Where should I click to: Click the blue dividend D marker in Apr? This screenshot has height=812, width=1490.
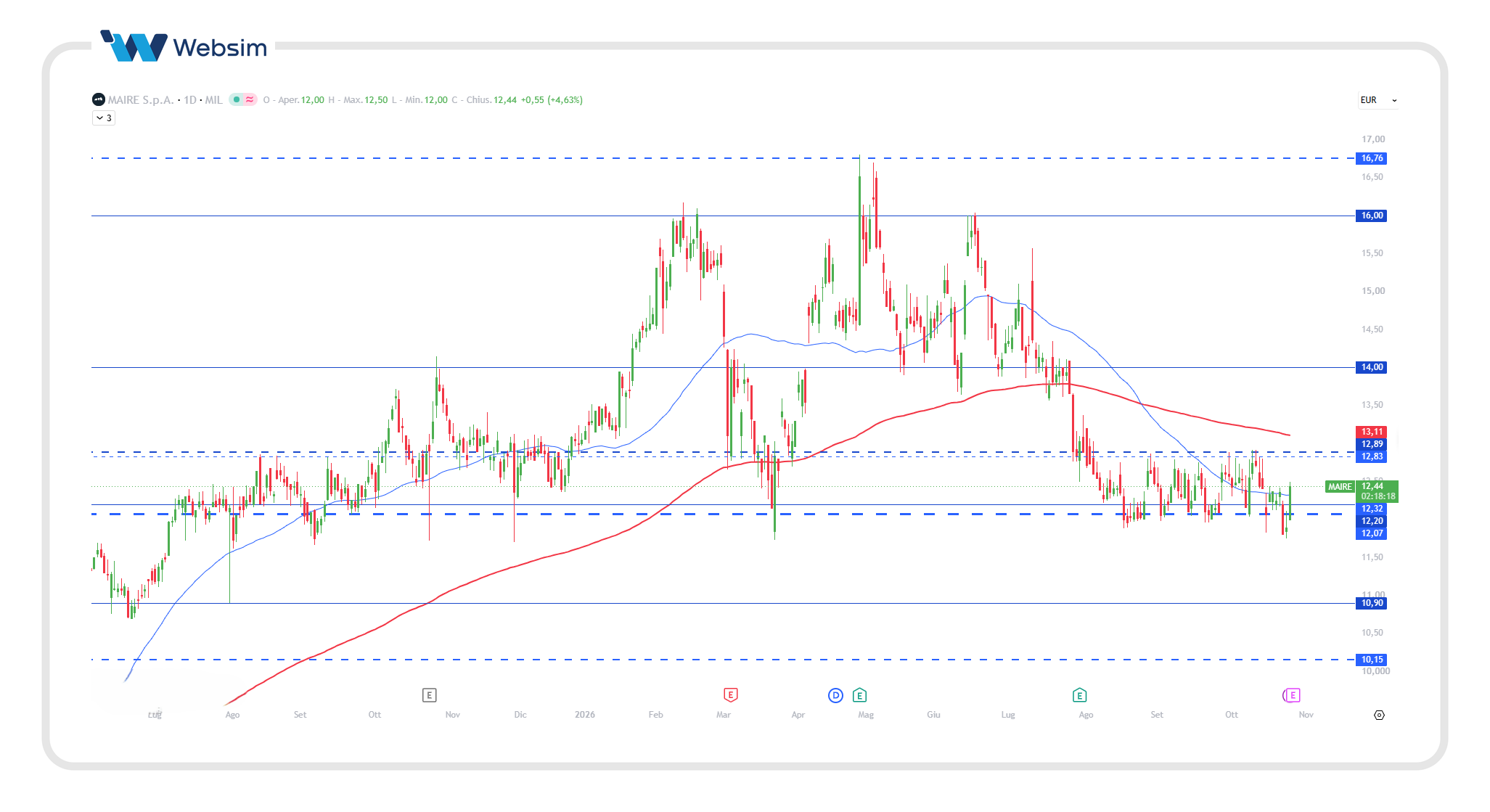tap(835, 695)
